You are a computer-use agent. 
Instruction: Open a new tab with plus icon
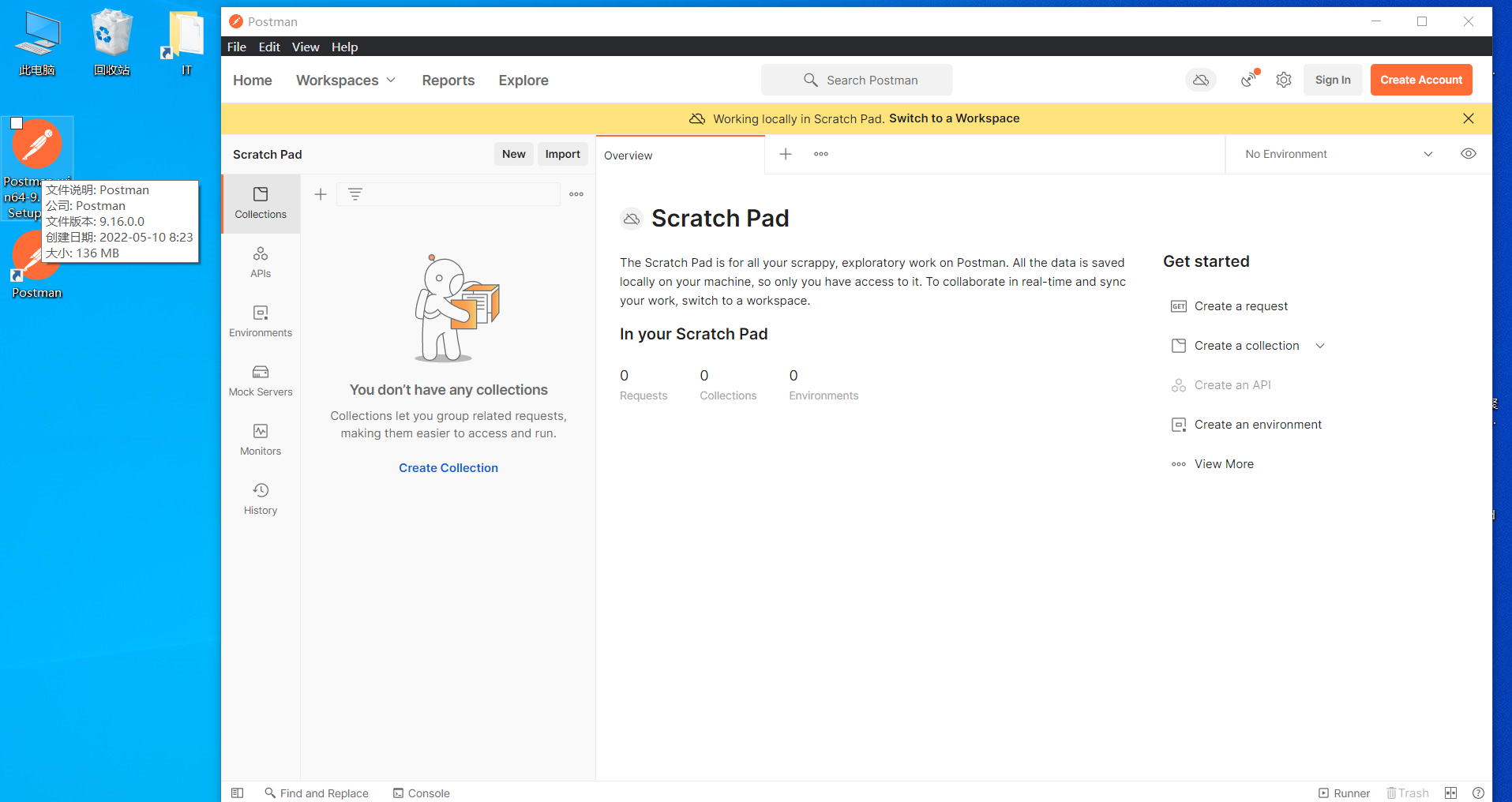point(786,154)
